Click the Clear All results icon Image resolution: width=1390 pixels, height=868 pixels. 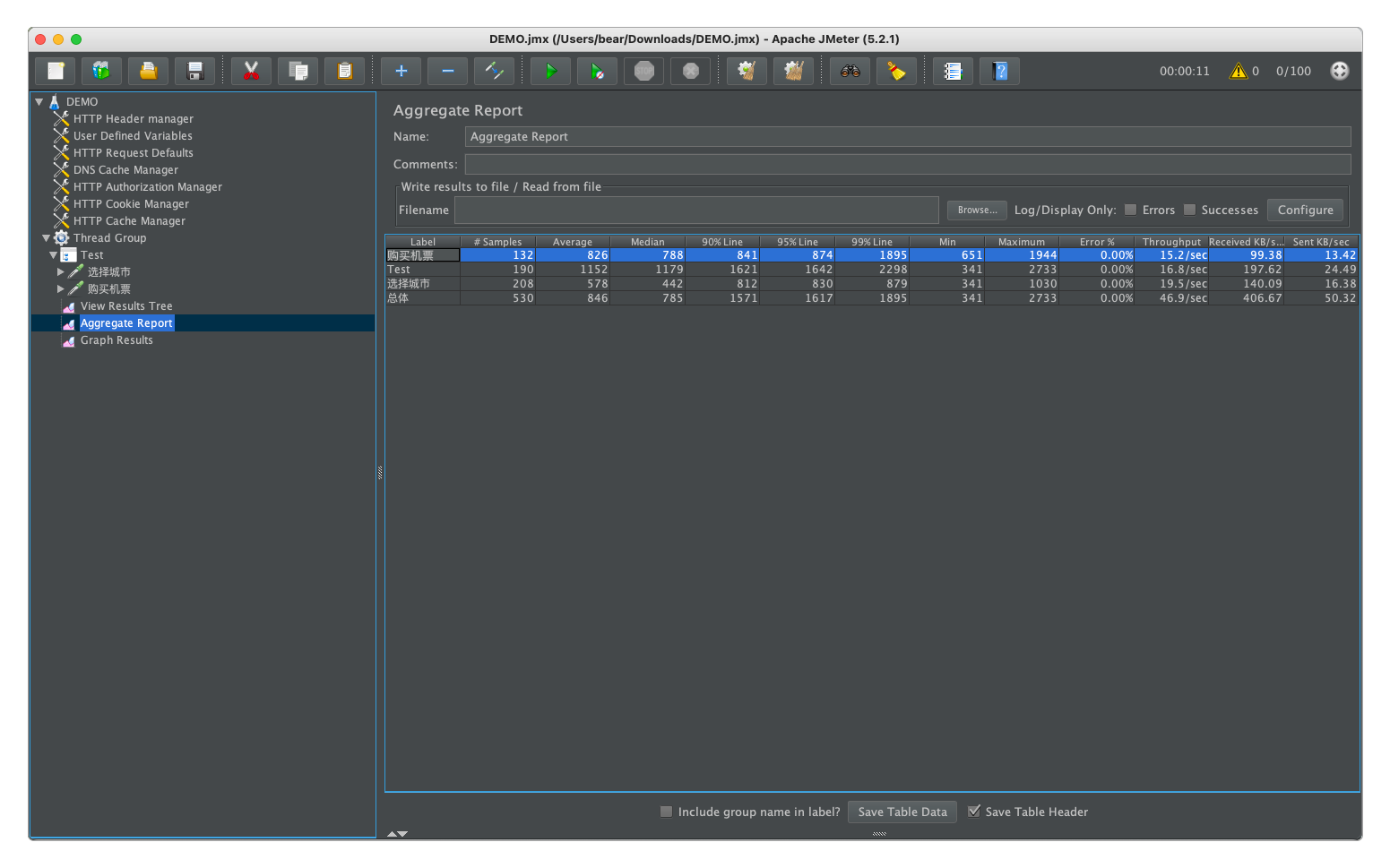[x=794, y=71]
